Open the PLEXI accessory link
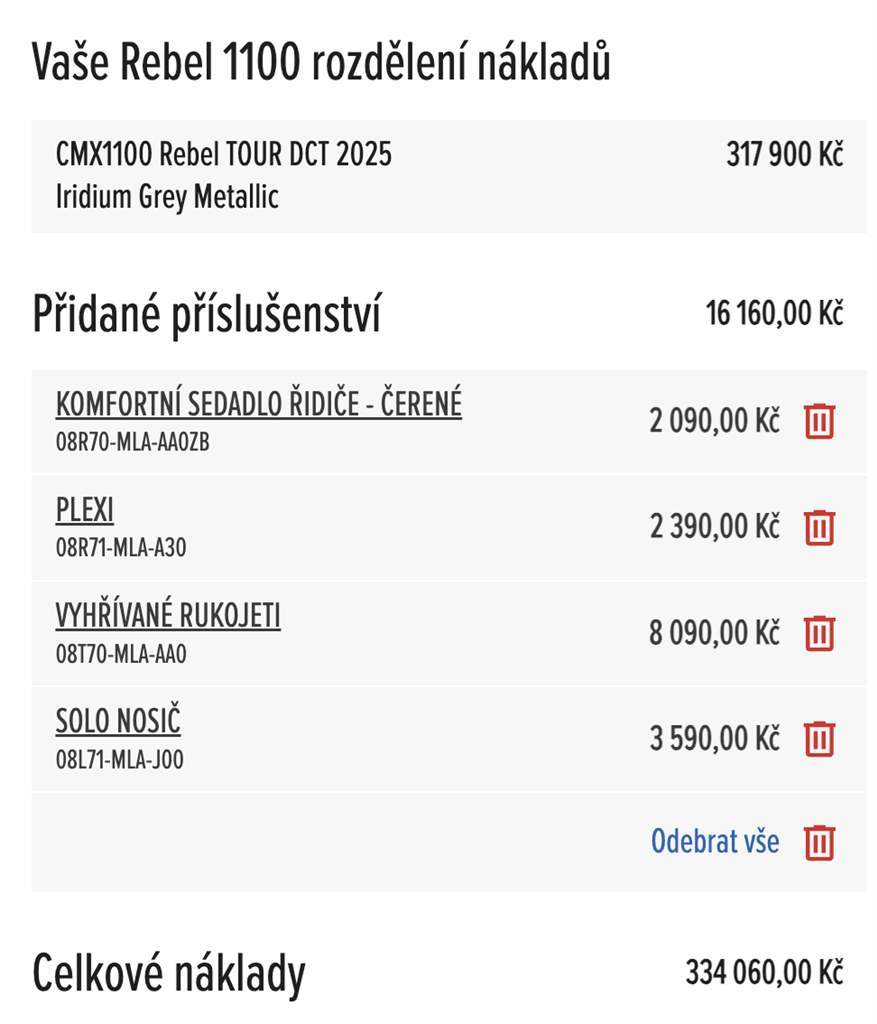877x1024 pixels. (x=85, y=511)
